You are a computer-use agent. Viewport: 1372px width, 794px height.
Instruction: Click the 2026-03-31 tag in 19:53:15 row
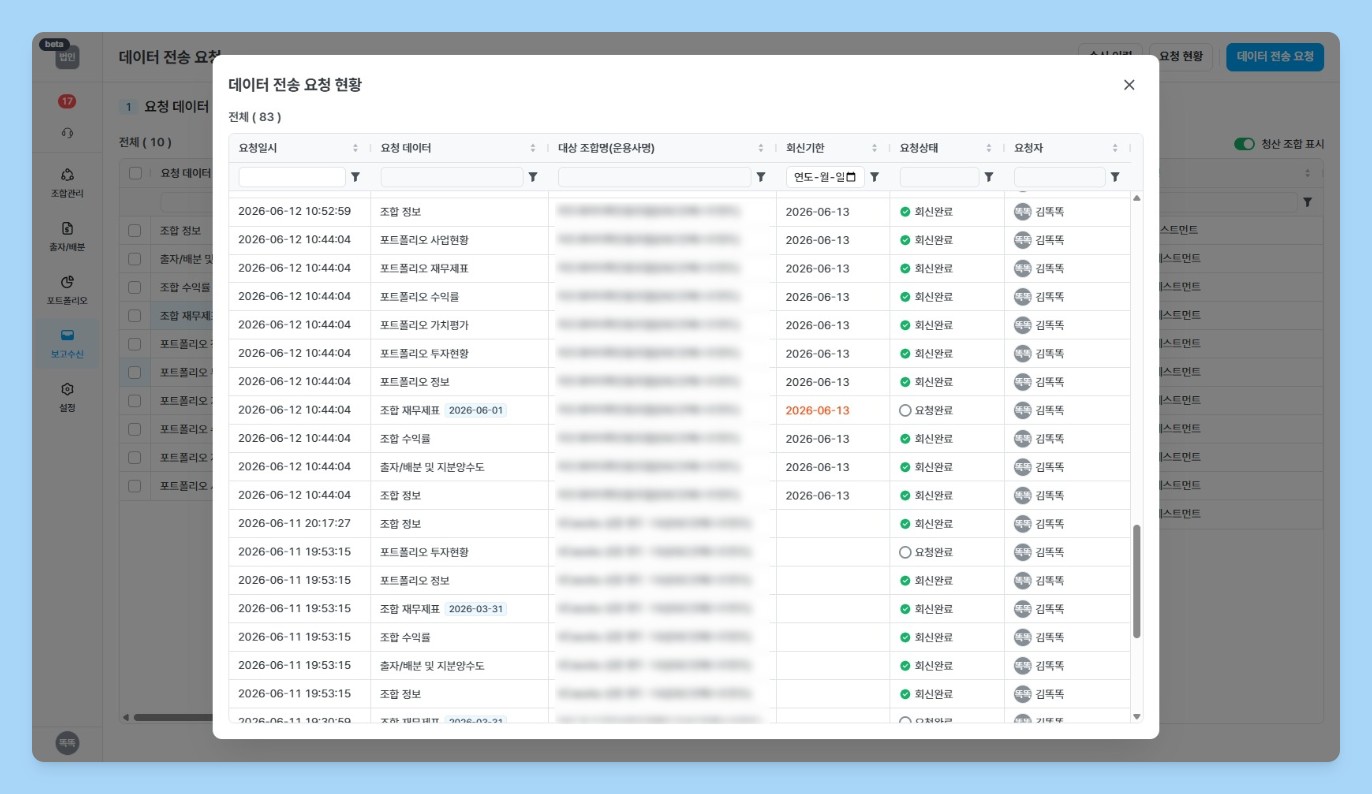(476, 609)
